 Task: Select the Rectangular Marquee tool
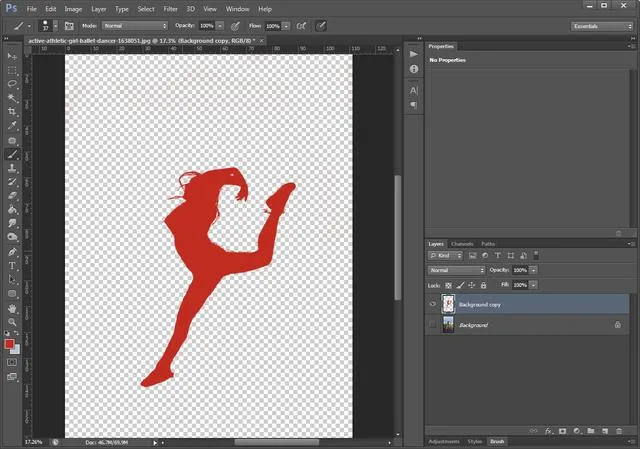click(x=12, y=70)
